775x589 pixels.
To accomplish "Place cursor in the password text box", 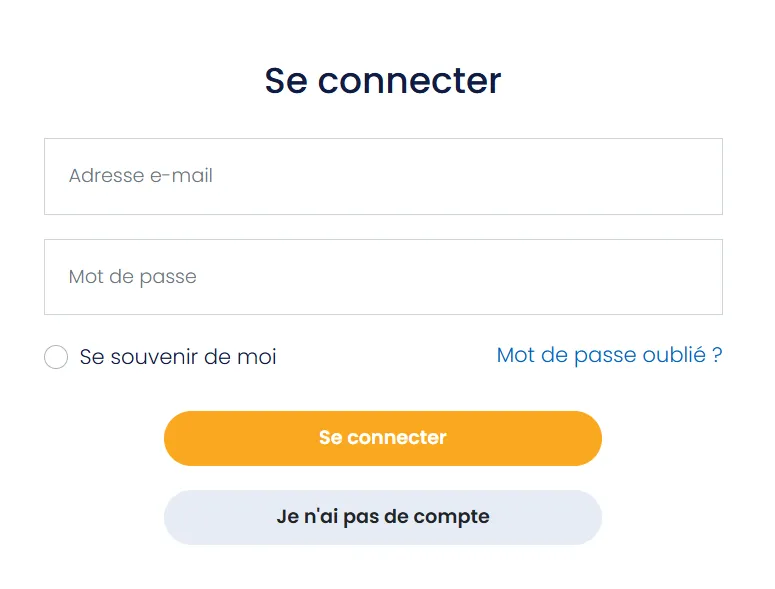I will (x=383, y=277).
